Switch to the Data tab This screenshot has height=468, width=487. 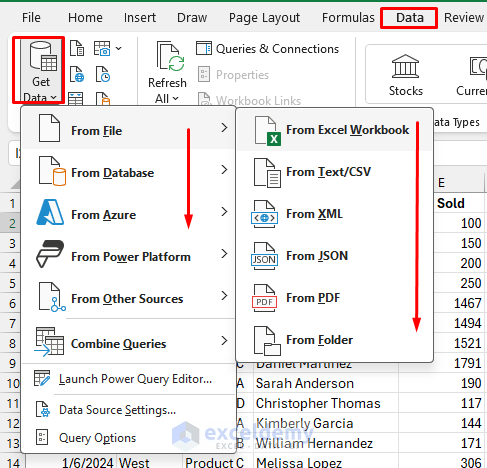[x=410, y=18]
